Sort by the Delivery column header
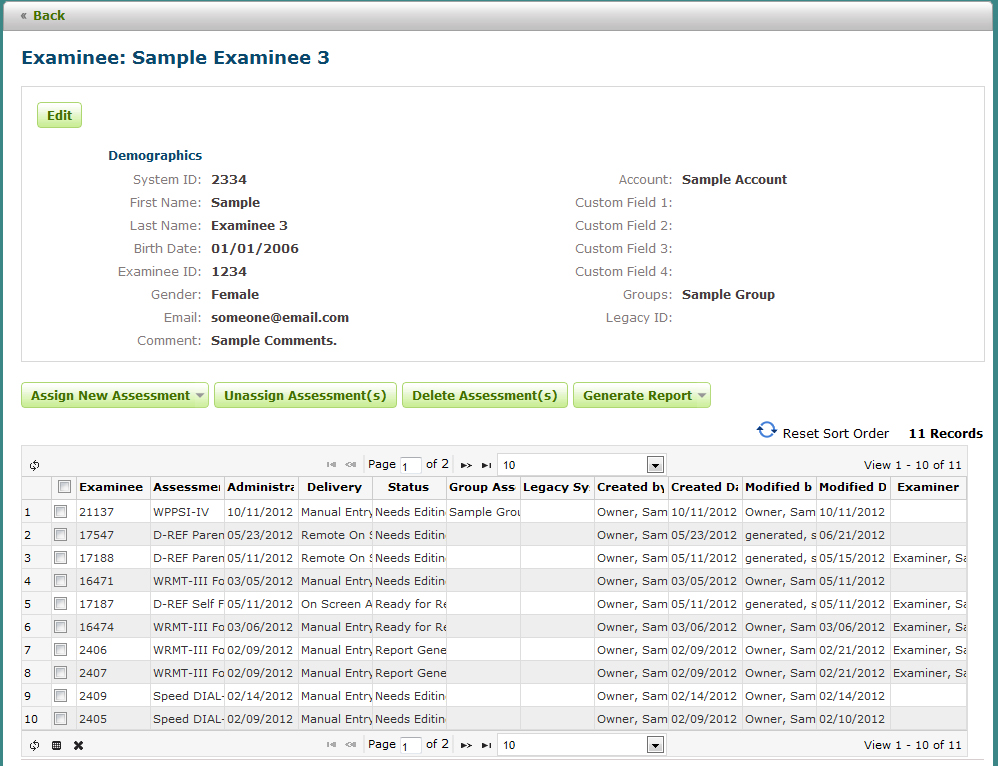 click(334, 487)
